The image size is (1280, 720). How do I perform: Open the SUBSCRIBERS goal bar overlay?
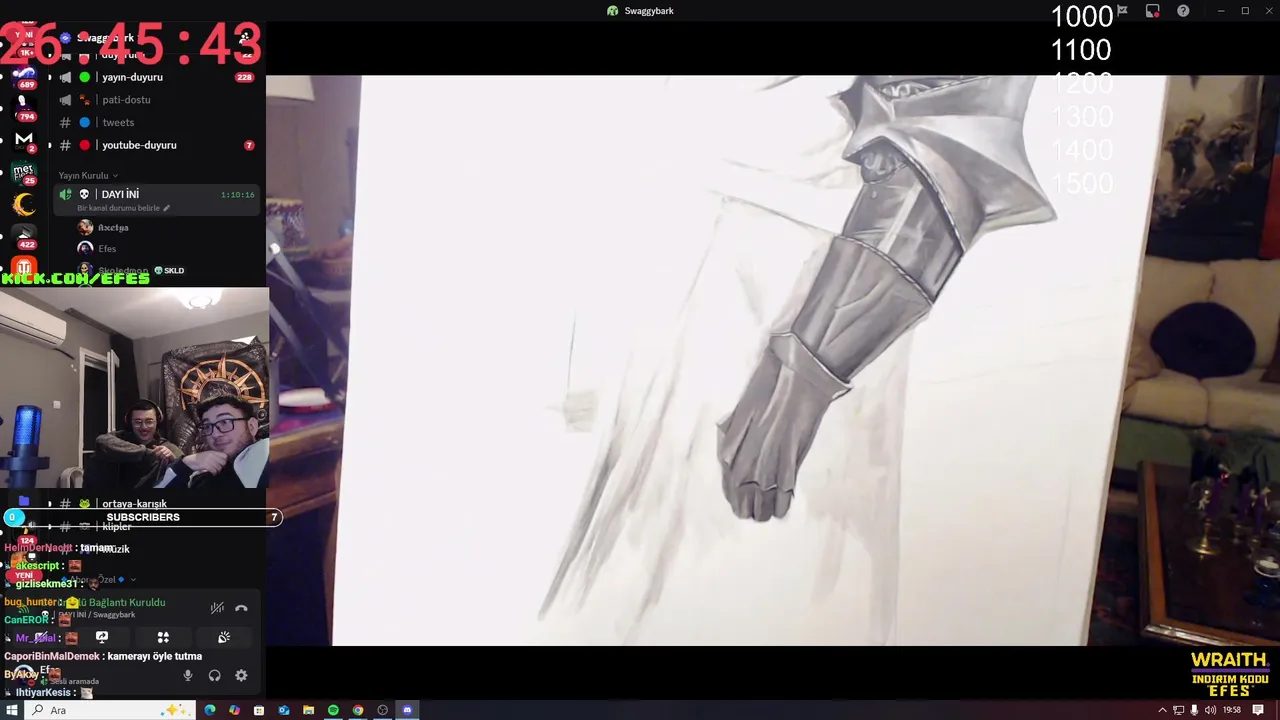(x=143, y=517)
